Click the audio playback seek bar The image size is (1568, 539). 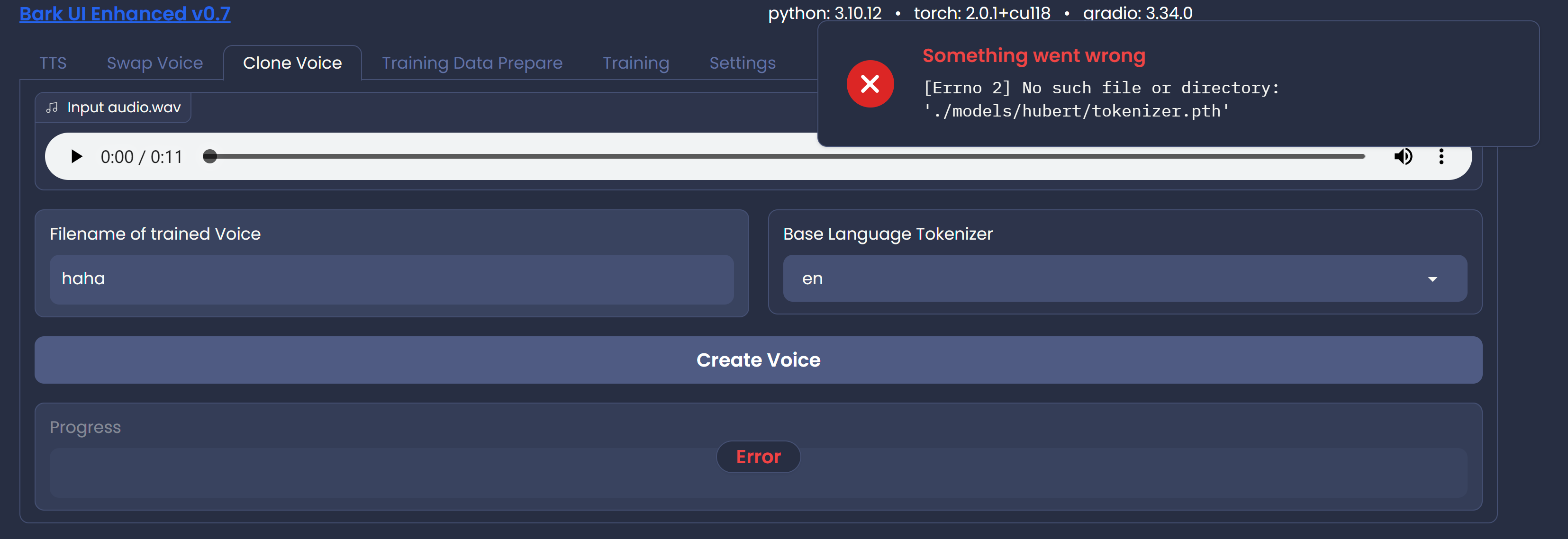(x=785, y=156)
